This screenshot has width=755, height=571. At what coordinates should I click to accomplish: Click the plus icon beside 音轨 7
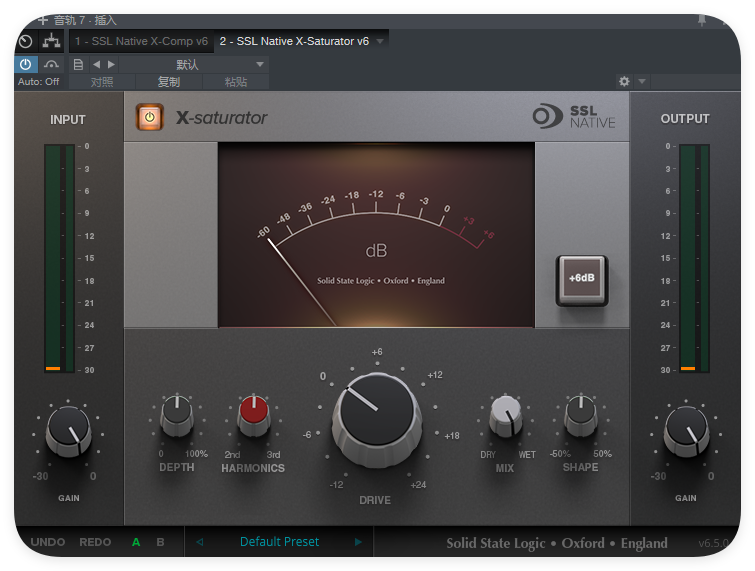coord(43,20)
